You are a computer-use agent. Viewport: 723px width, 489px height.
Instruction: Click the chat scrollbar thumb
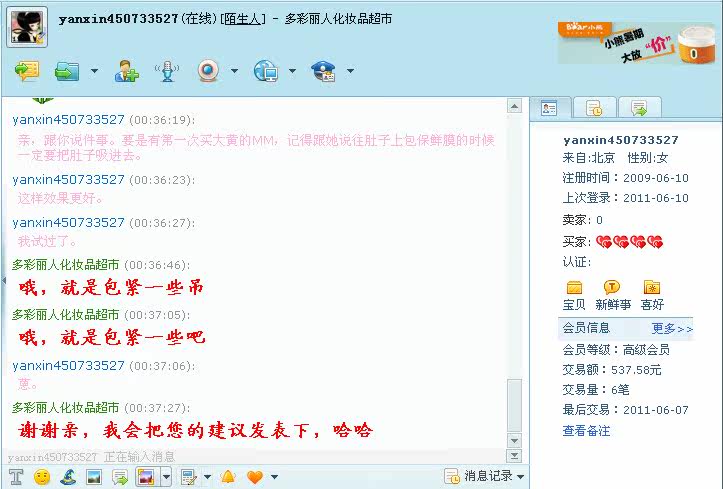(x=514, y=405)
